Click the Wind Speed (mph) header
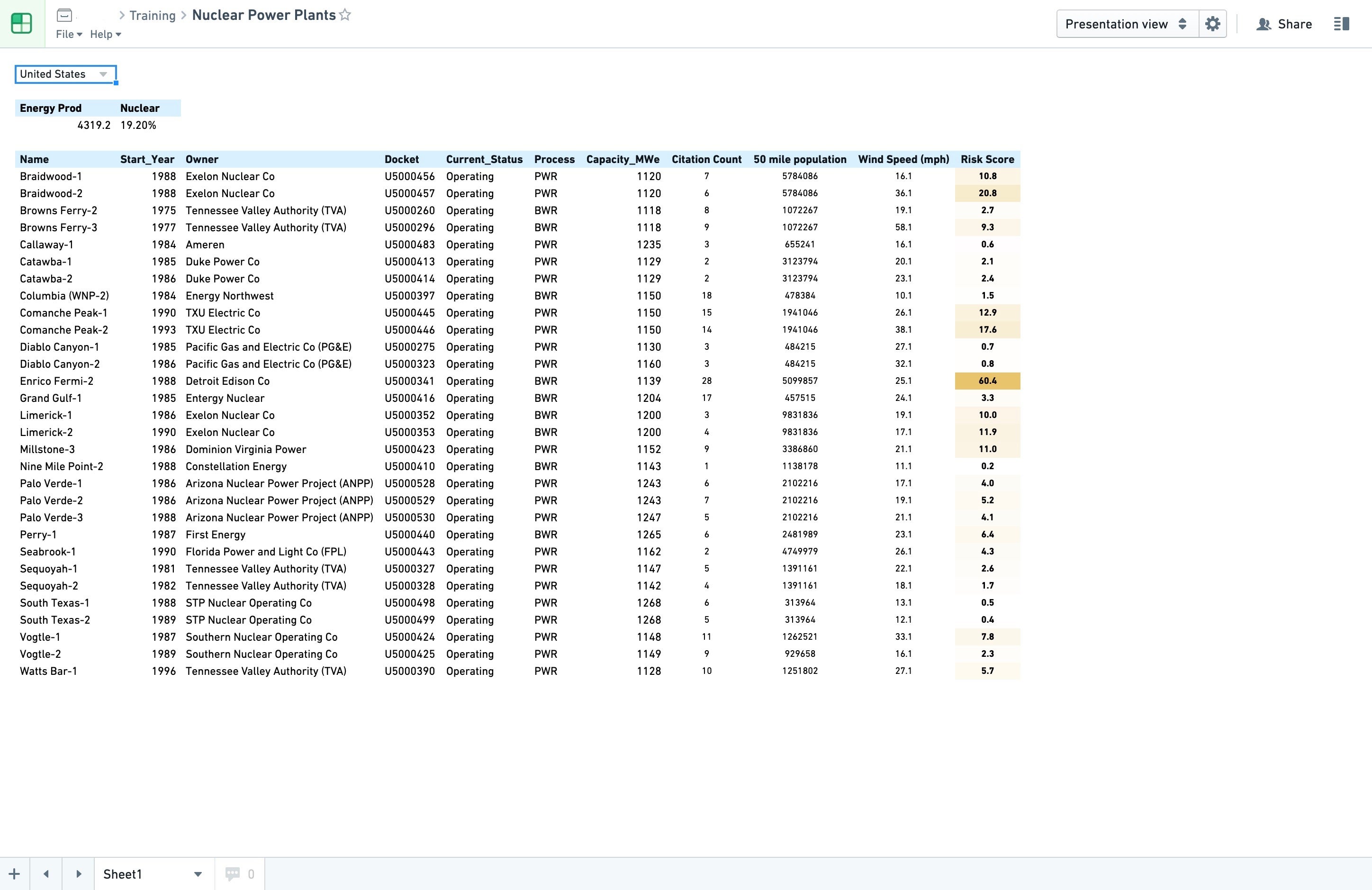Screen dimensions: 1372x890 pyautogui.click(x=903, y=159)
